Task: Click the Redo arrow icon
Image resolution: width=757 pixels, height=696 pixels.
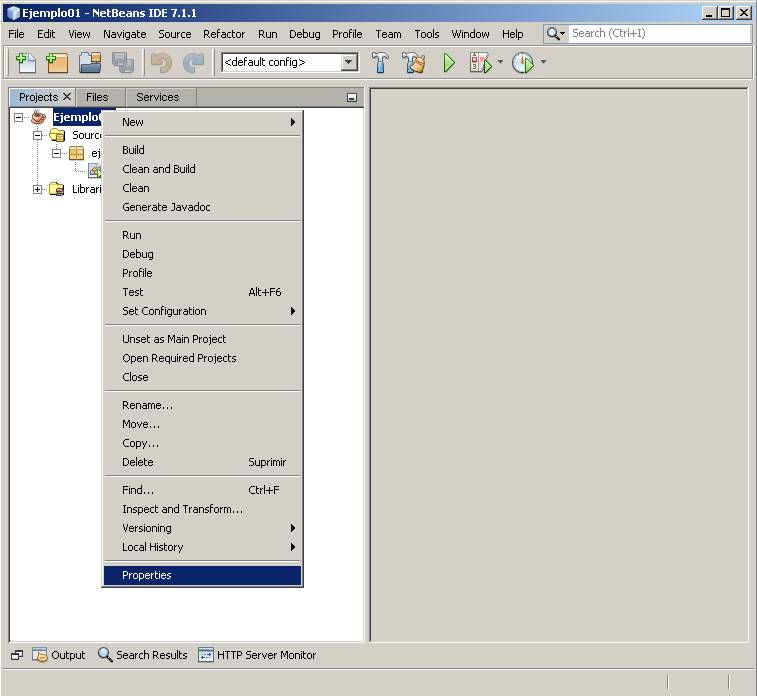Action: pyautogui.click(x=194, y=63)
